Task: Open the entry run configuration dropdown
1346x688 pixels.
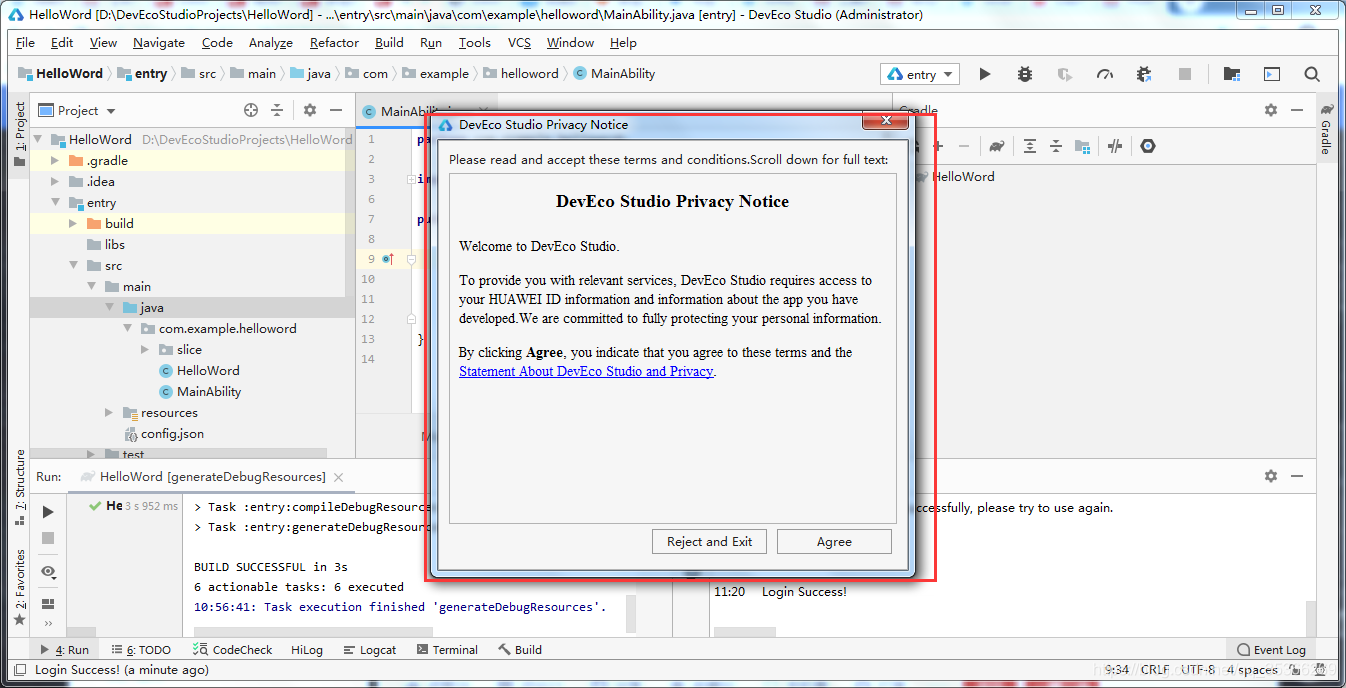Action: tap(920, 74)
